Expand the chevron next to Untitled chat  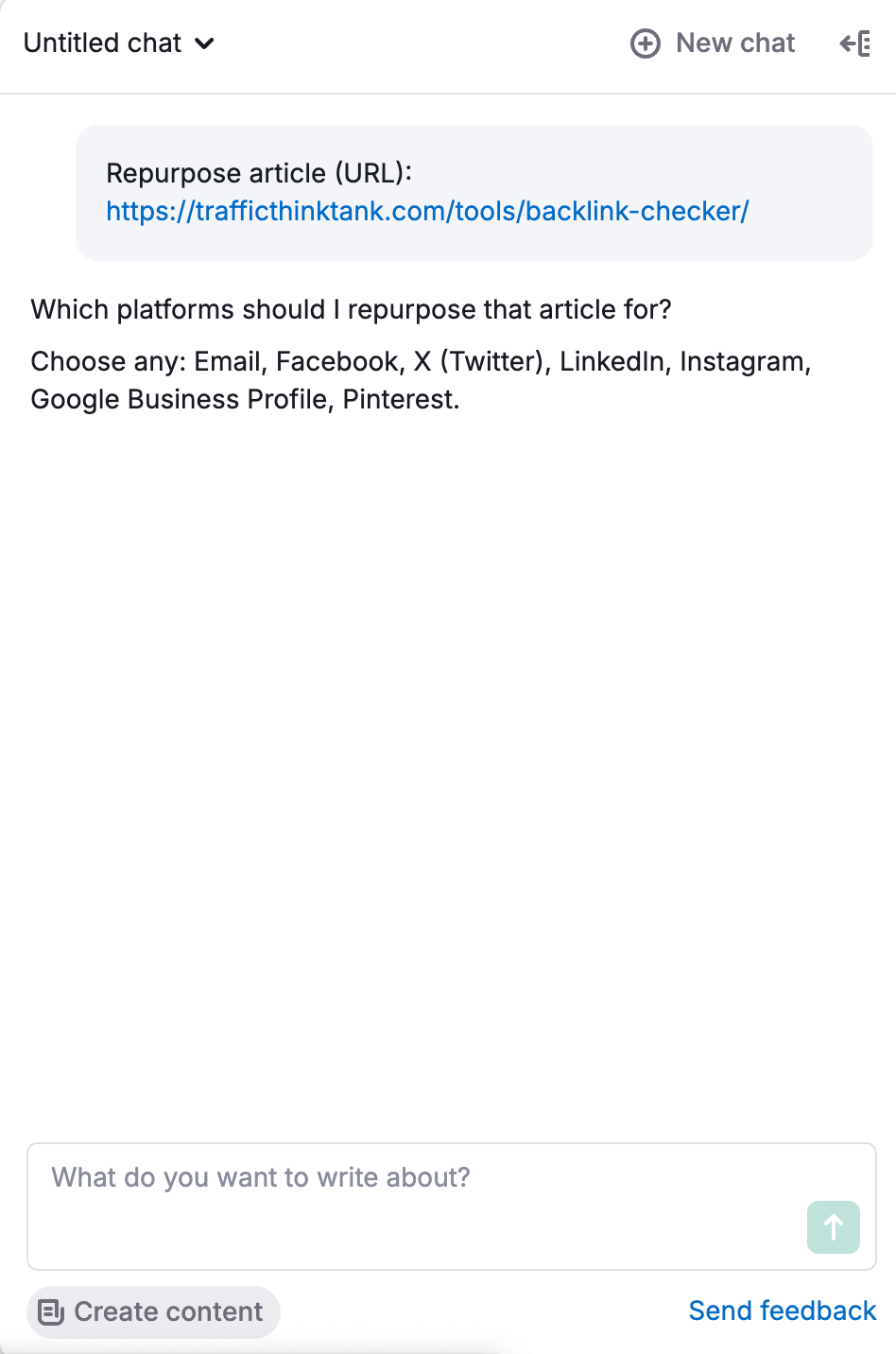204,43
